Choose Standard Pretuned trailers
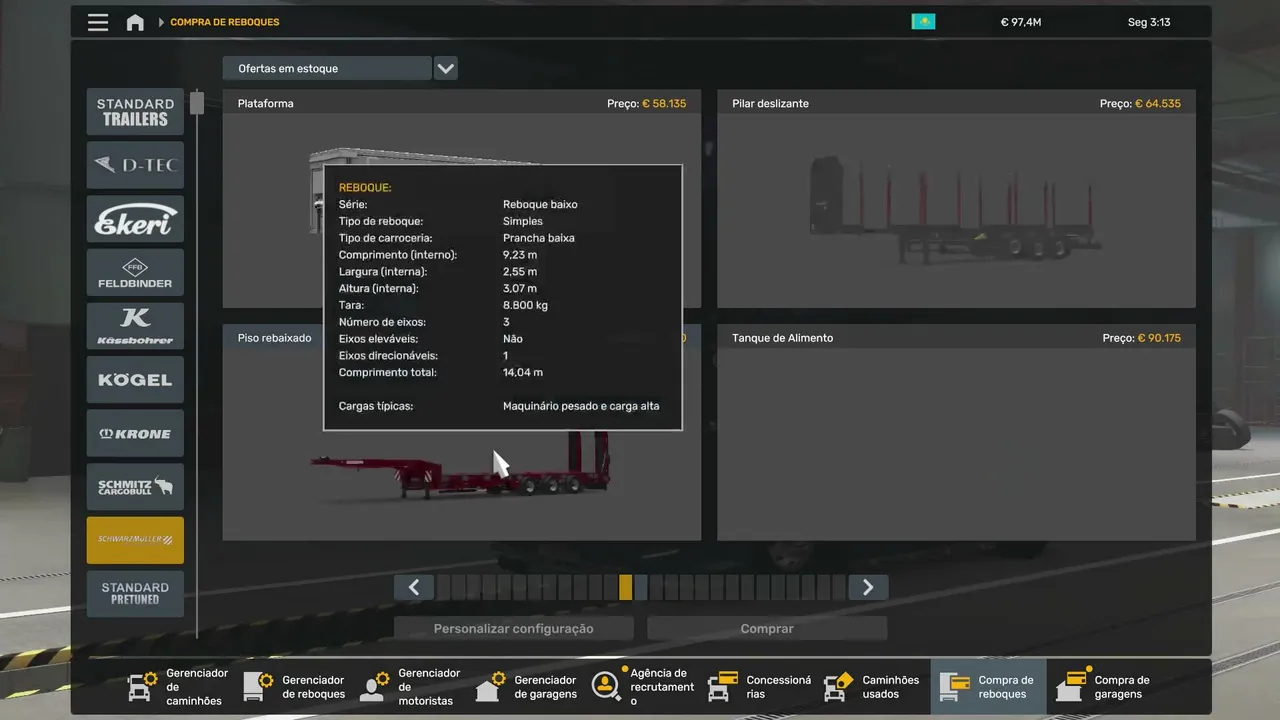 (x=135, y=594)
